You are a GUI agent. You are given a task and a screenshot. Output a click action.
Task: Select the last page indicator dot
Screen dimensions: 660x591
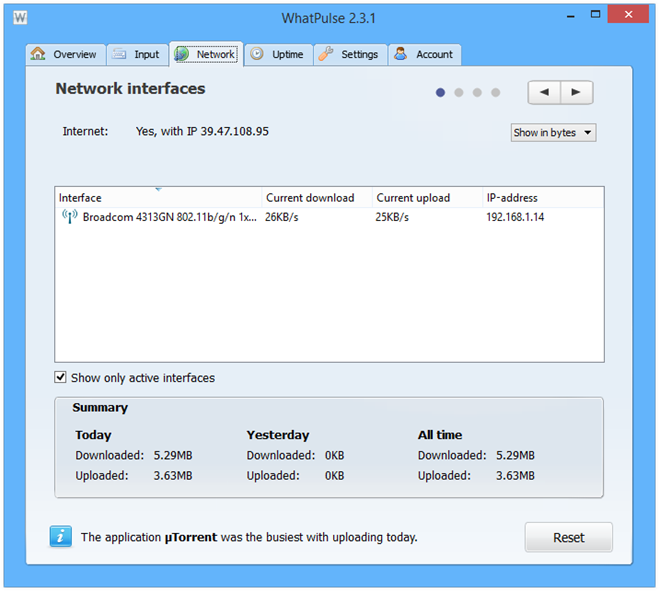coord(495,93)
